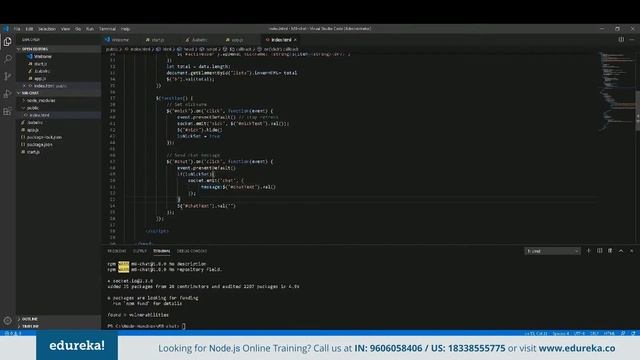Open package.json in project tree
640x360 pixels.
pos(58,144)
